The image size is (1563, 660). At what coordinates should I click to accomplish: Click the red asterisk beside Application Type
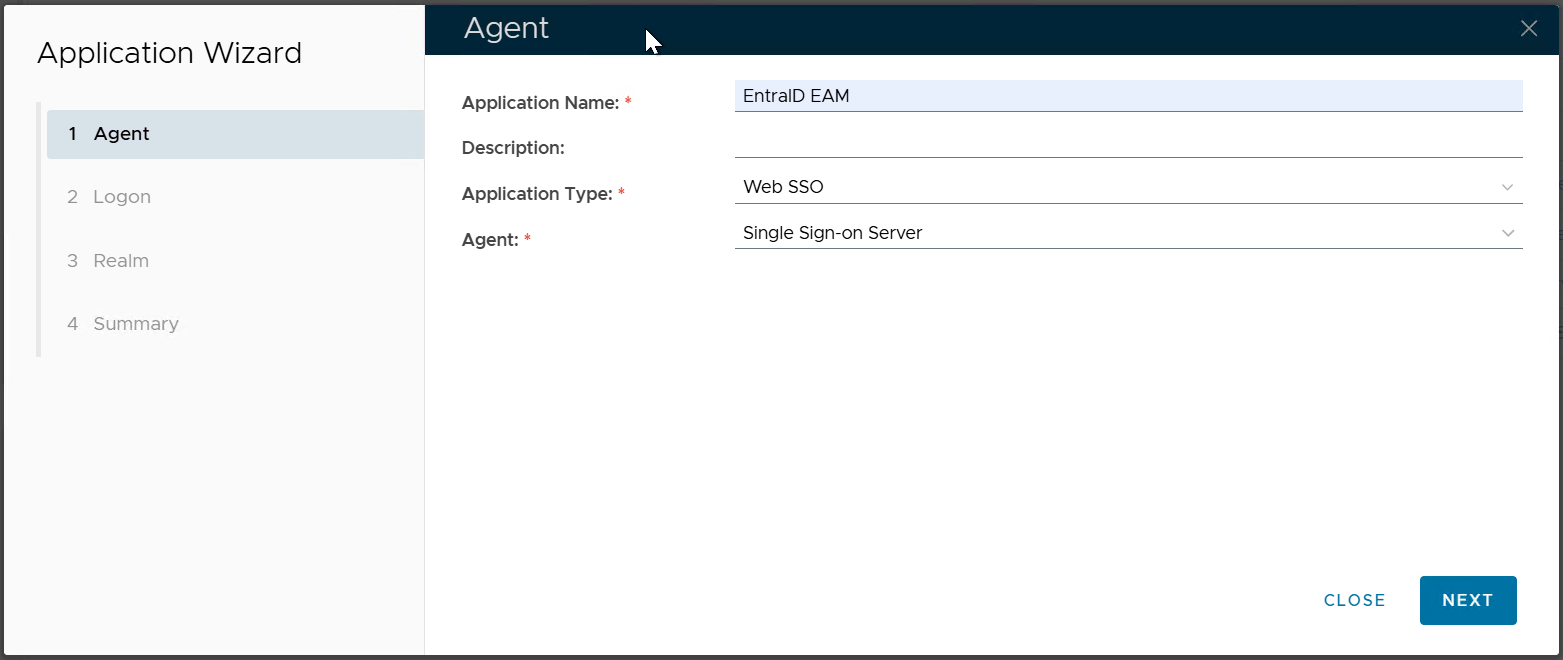[621, 193]
